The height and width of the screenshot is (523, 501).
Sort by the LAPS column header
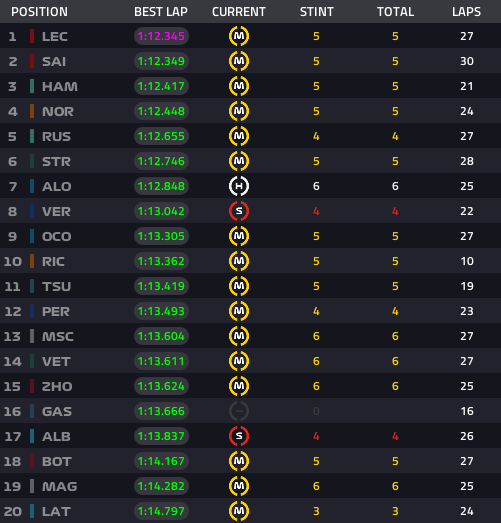(x=466, y=12)
